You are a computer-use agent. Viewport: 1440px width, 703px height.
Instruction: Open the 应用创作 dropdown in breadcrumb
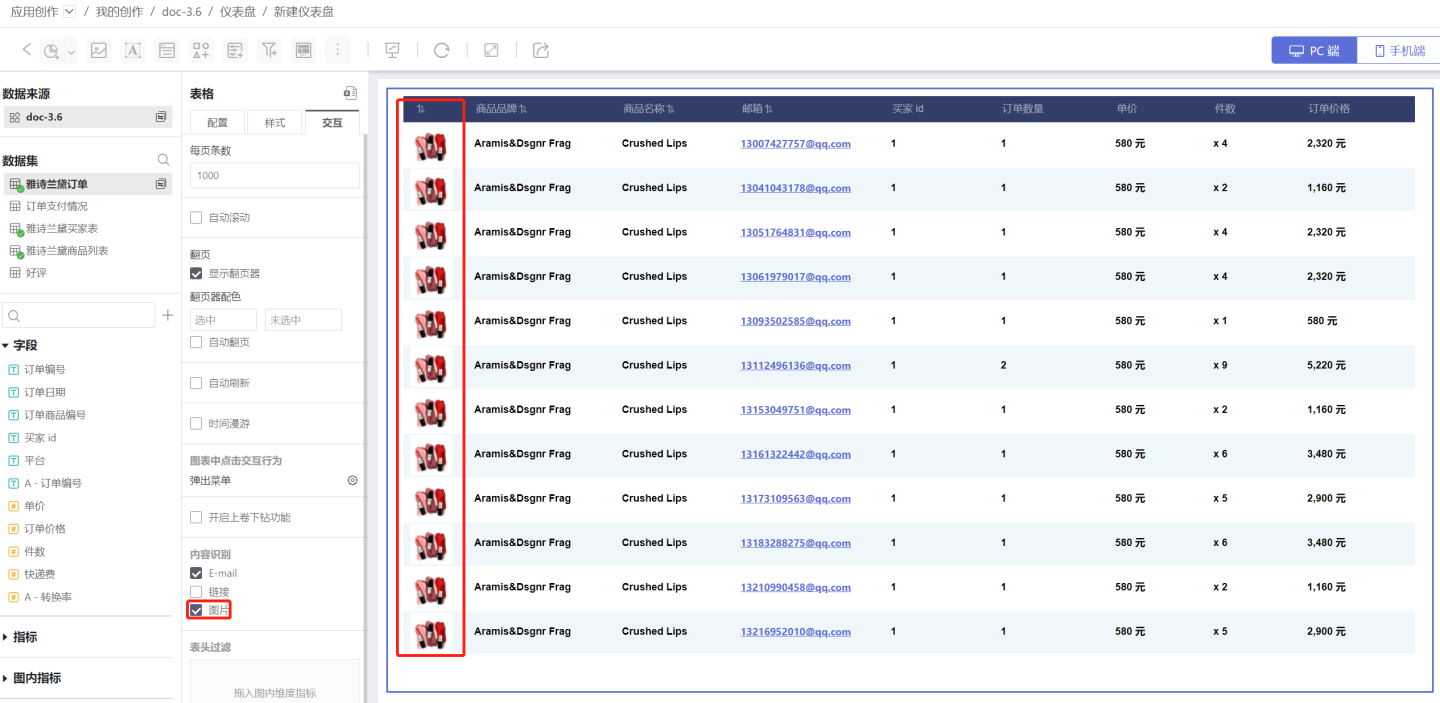click(x=69, y=12)
